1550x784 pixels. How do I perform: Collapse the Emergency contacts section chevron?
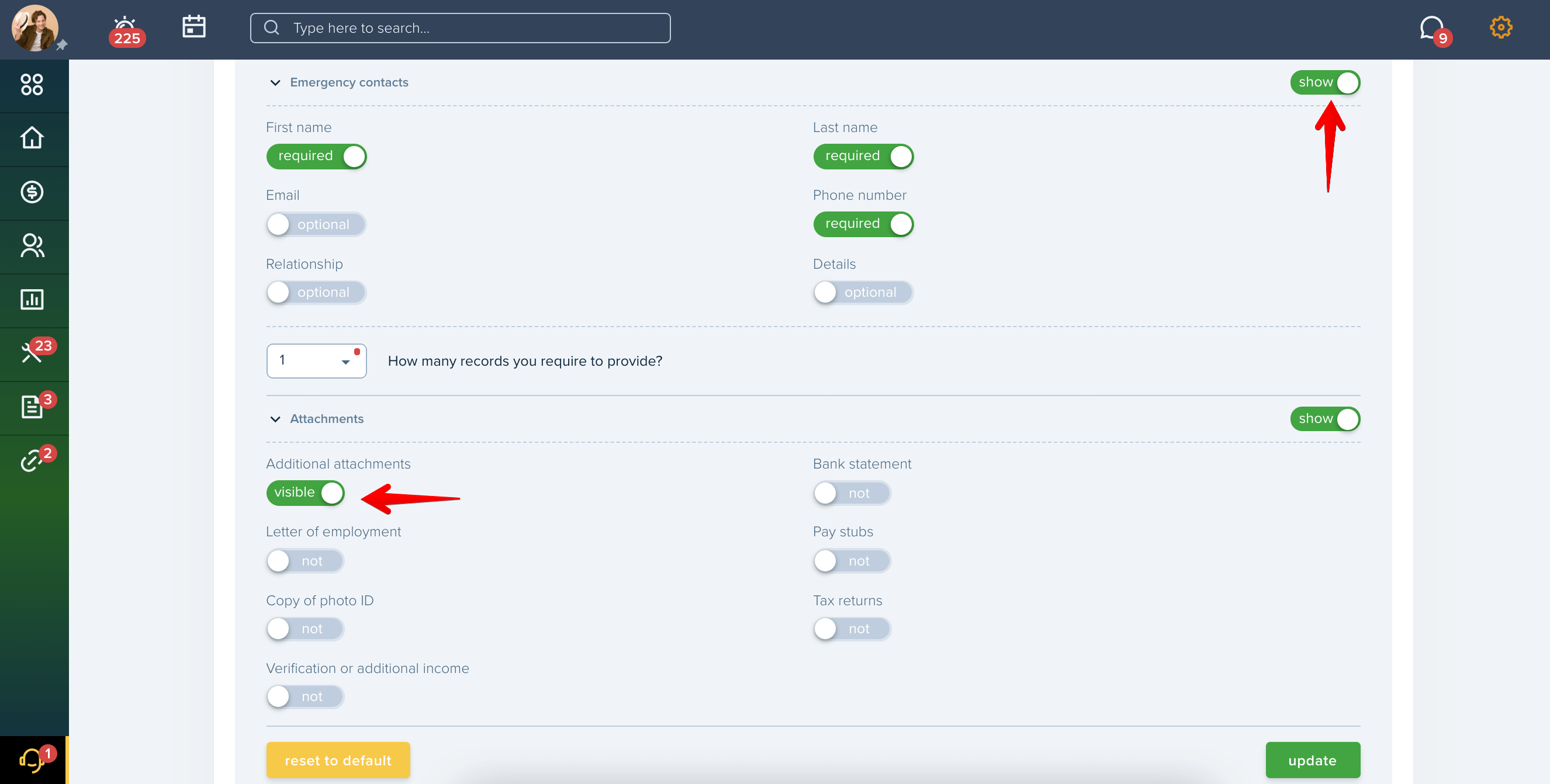coord(275,82)
